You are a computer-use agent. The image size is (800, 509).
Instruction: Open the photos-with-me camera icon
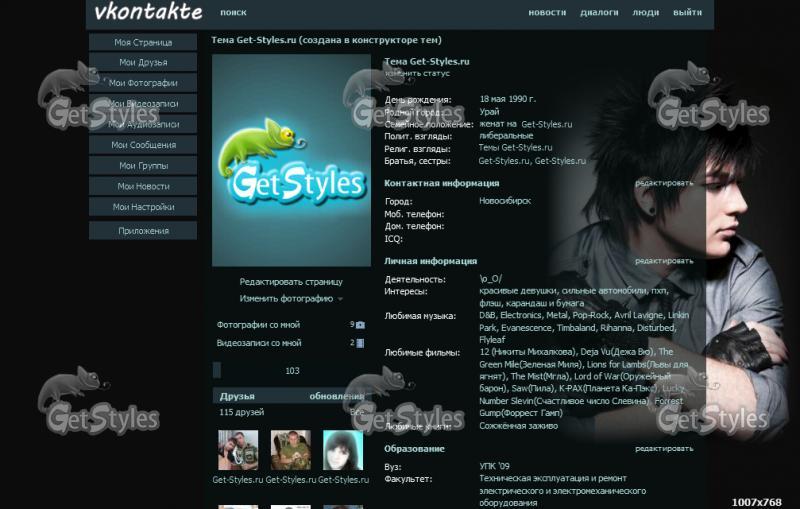tap(360, 325)
